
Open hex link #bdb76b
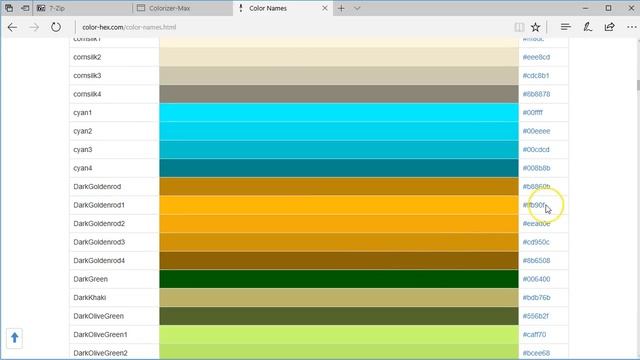click(x=536, y=298)
